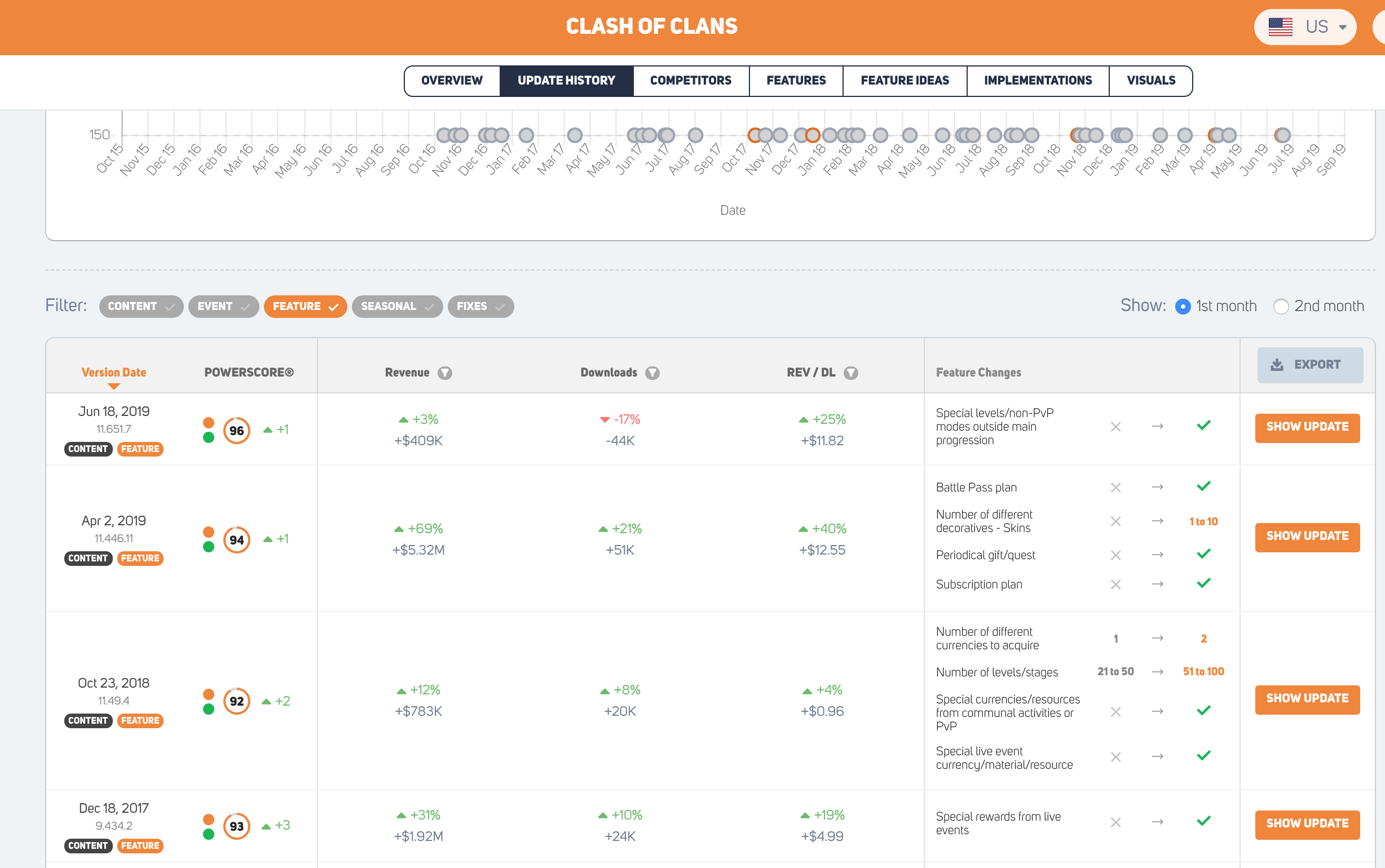Screen dimensions: 1385x868
Task: Switch to the COMPETITORS tab
Action: (691, 81)
